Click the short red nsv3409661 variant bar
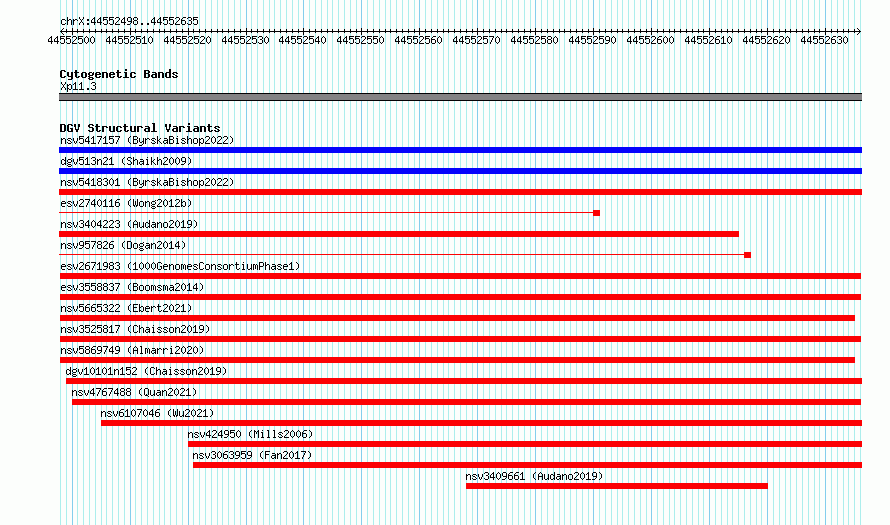Screen dimensions: 890x525 [x=617, y=486]
